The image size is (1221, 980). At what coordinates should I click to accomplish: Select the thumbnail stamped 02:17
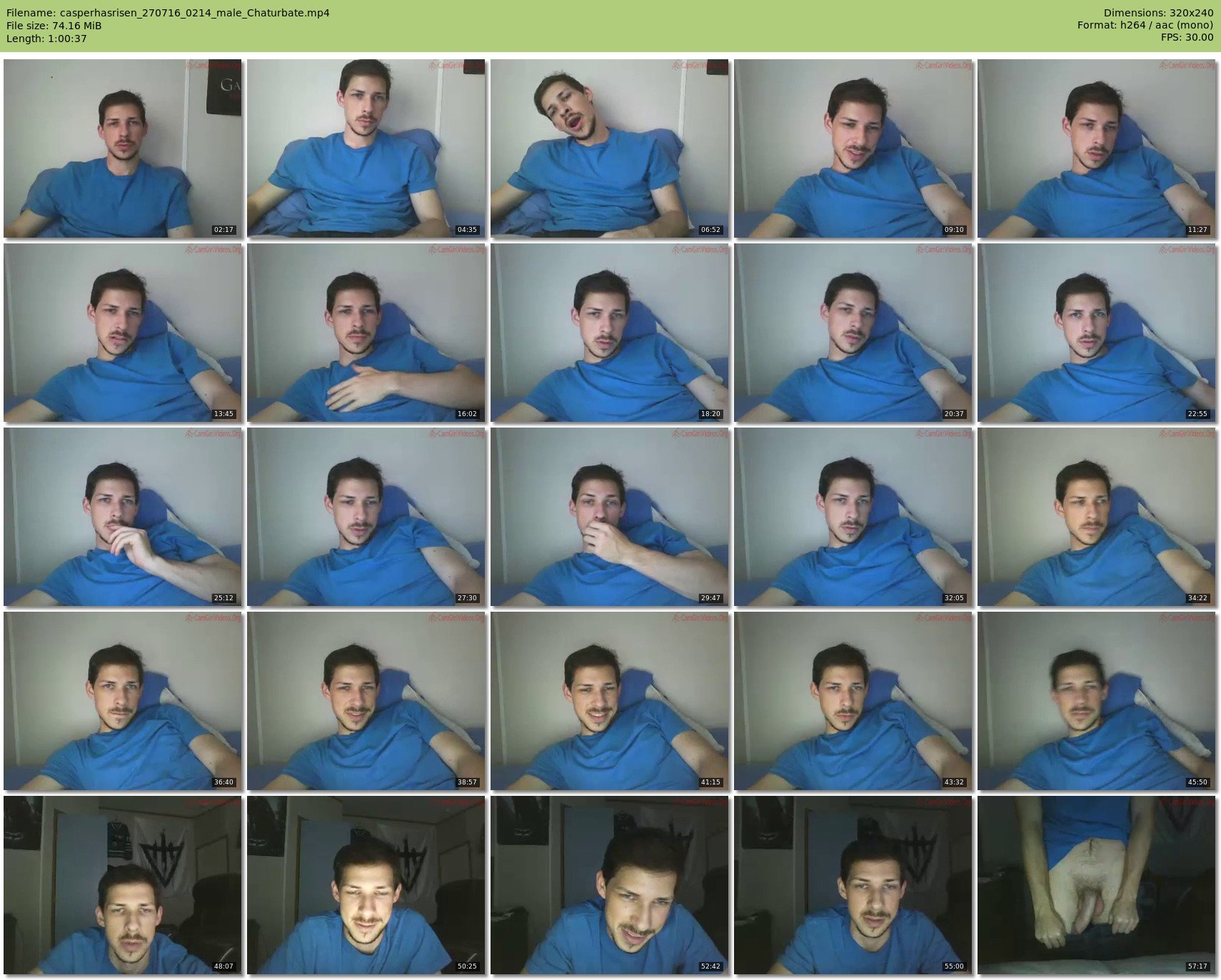(x=123, y=148)
